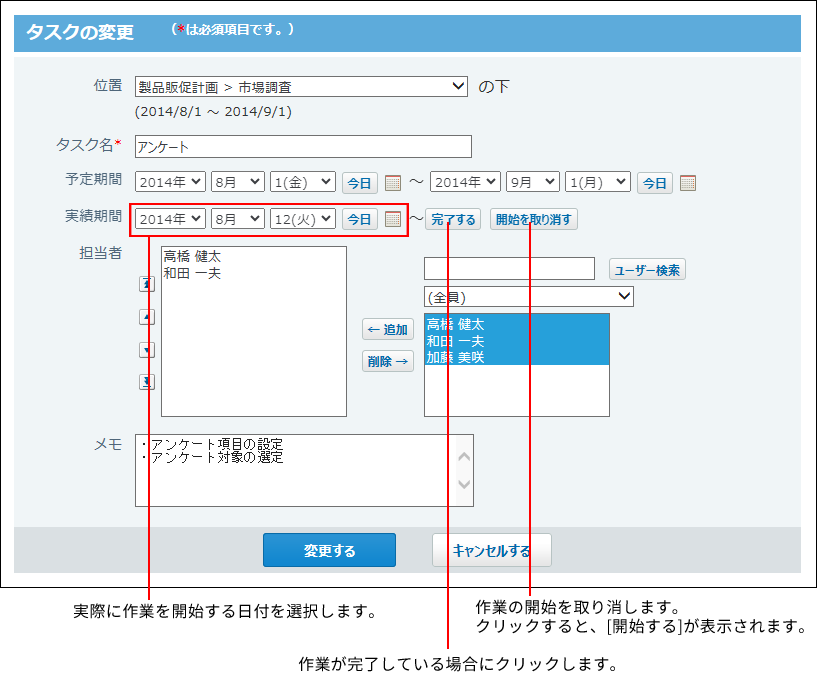Select 高橋 健太 in candidate list
The height and width of the screenshot is (682, 817).
(517, 324)
